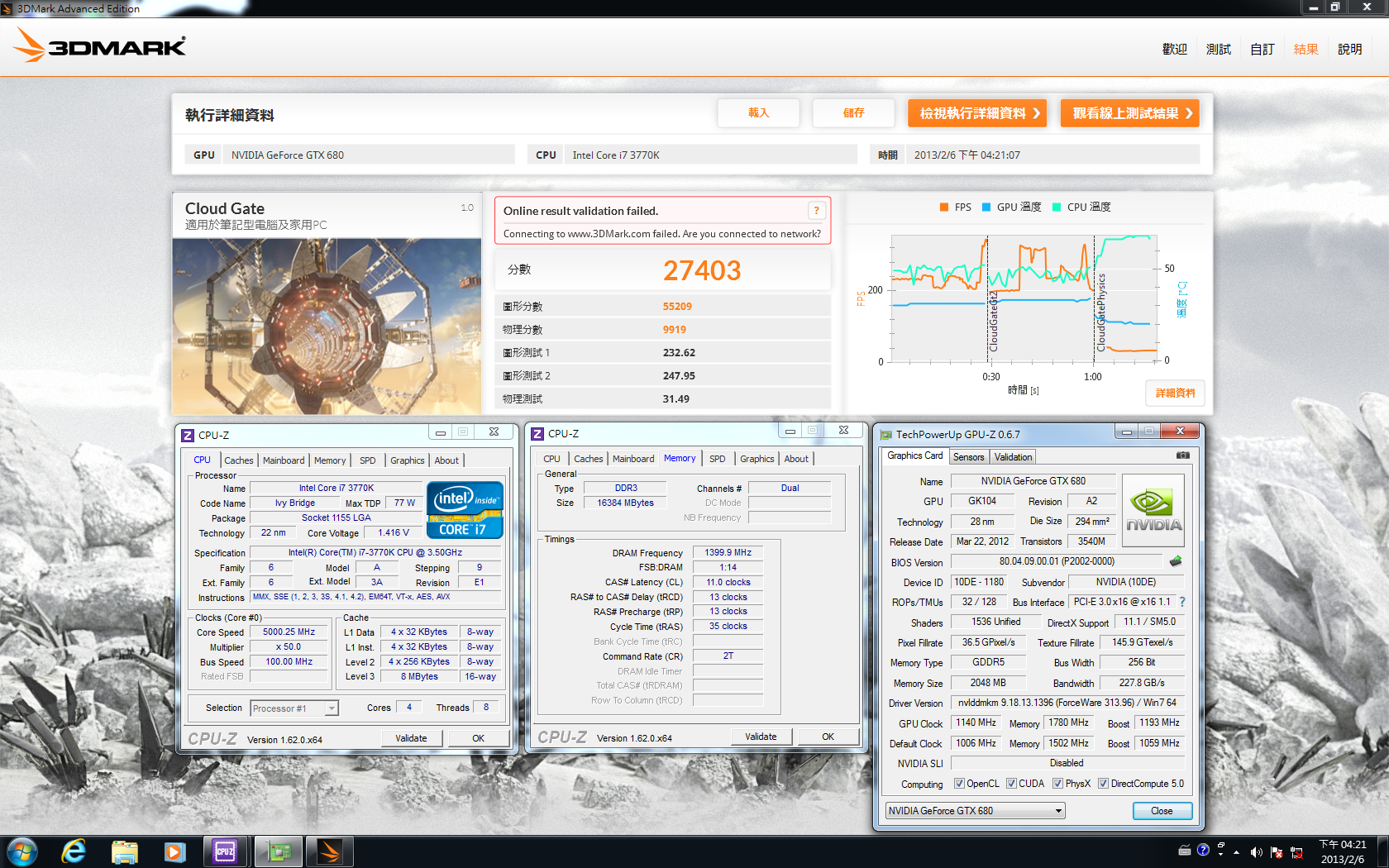This screenshot has width=1389, height=868.
Task: Click the 詳細資料 button under the chart
Action: point(1175,393)
